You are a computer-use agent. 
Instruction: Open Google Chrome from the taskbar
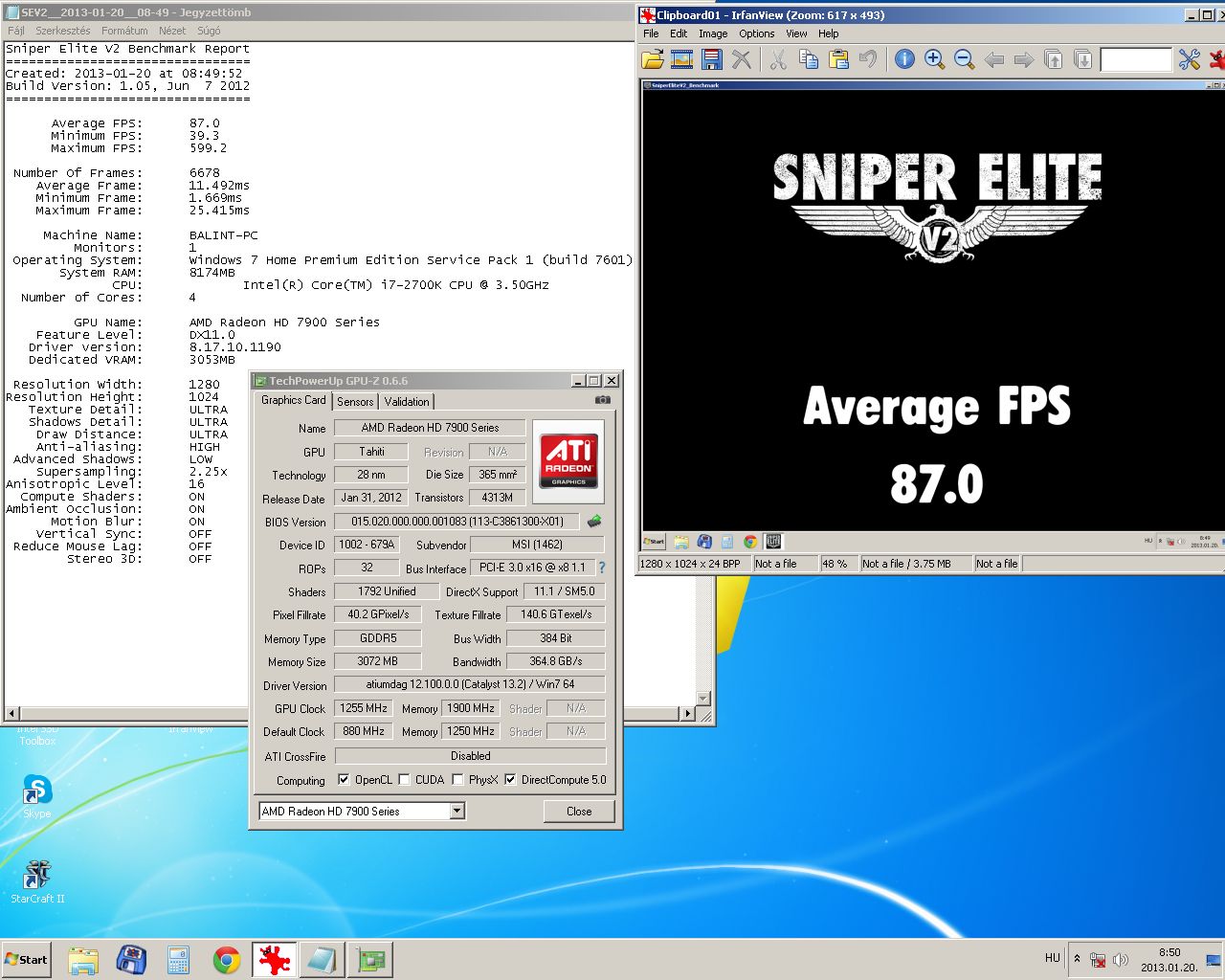(x=227, y=959)
